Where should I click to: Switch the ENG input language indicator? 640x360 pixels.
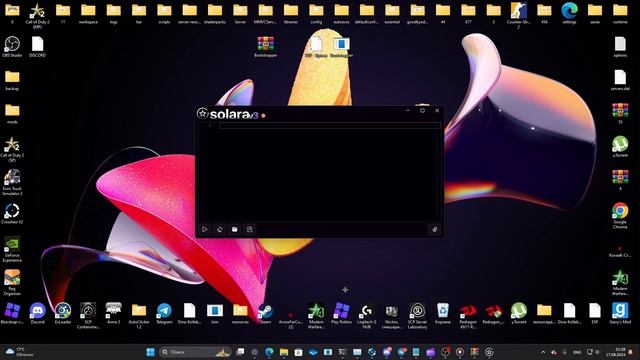click(x=577, y=352)
